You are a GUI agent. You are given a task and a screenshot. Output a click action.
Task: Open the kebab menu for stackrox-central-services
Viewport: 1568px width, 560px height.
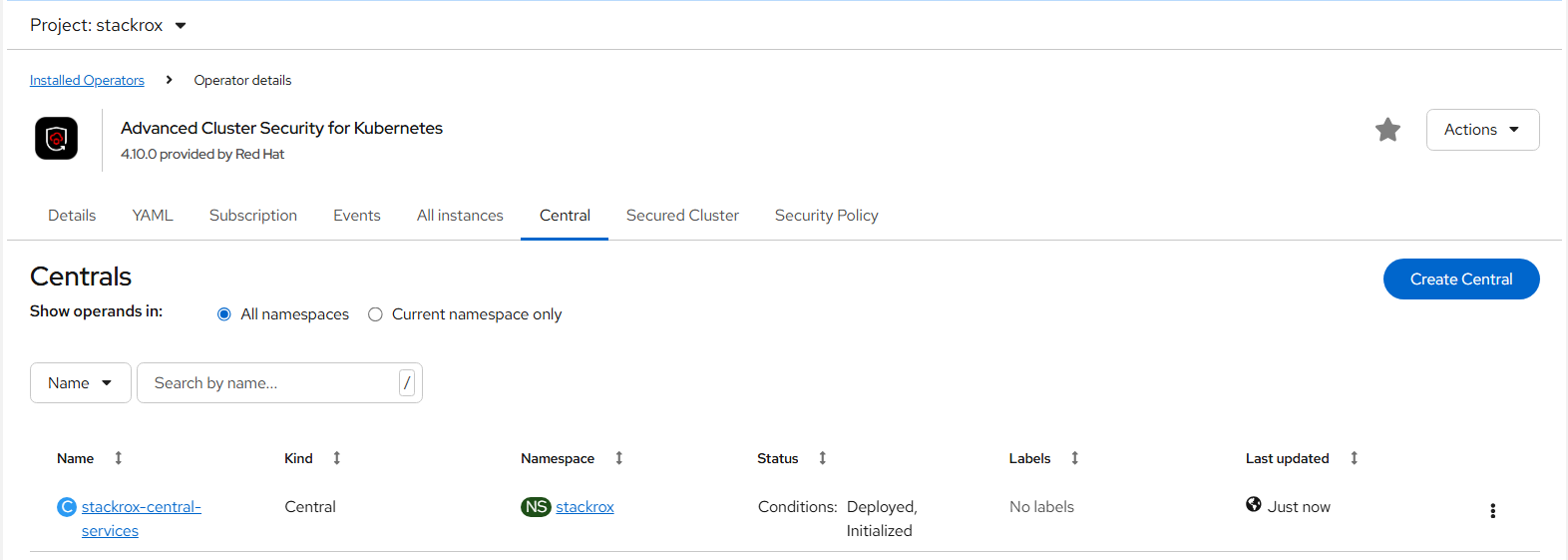tap(1492, 511)
